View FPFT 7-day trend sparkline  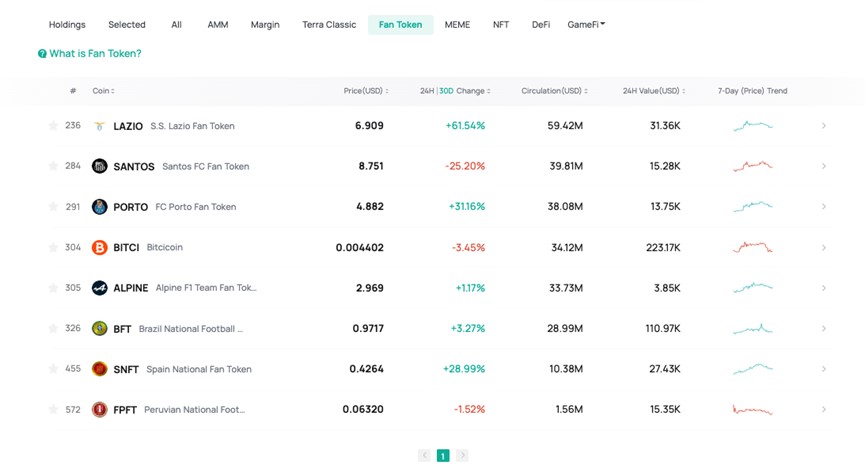point(752,410)
